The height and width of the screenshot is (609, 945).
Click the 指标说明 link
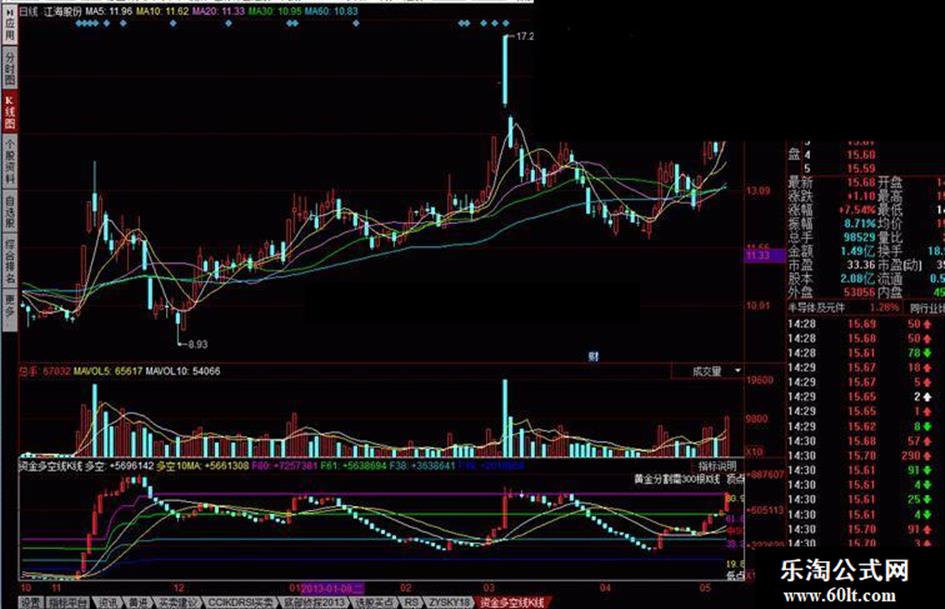click(x=717, y=466)
